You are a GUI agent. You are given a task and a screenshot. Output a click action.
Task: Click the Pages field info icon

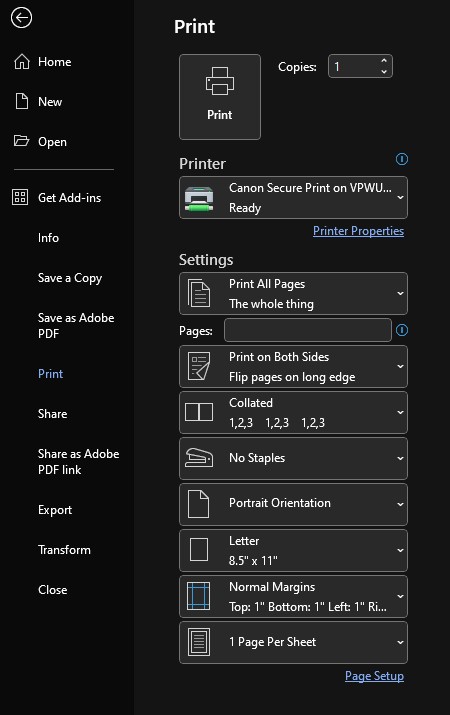[x=402, y=330]
